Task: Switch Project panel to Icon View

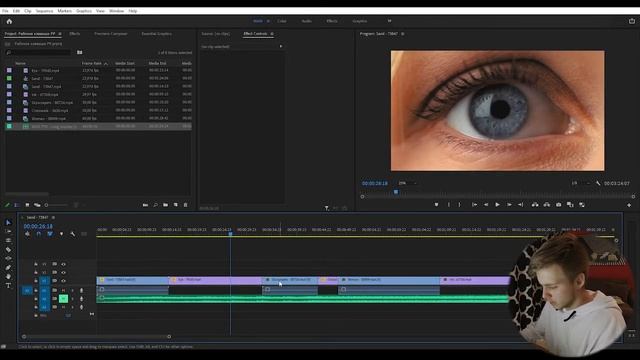Action: [x=27, y=205]
